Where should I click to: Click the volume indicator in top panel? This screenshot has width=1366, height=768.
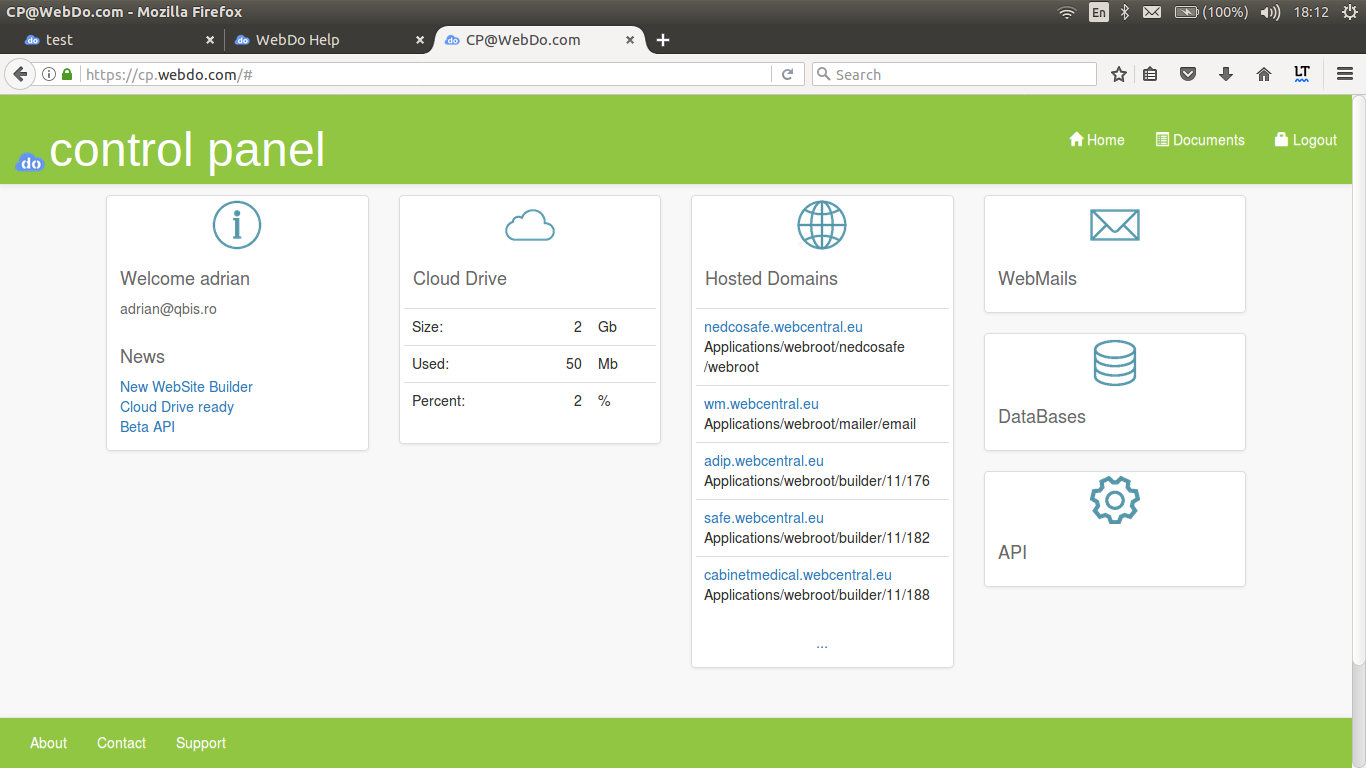[x=1271, y=12]
